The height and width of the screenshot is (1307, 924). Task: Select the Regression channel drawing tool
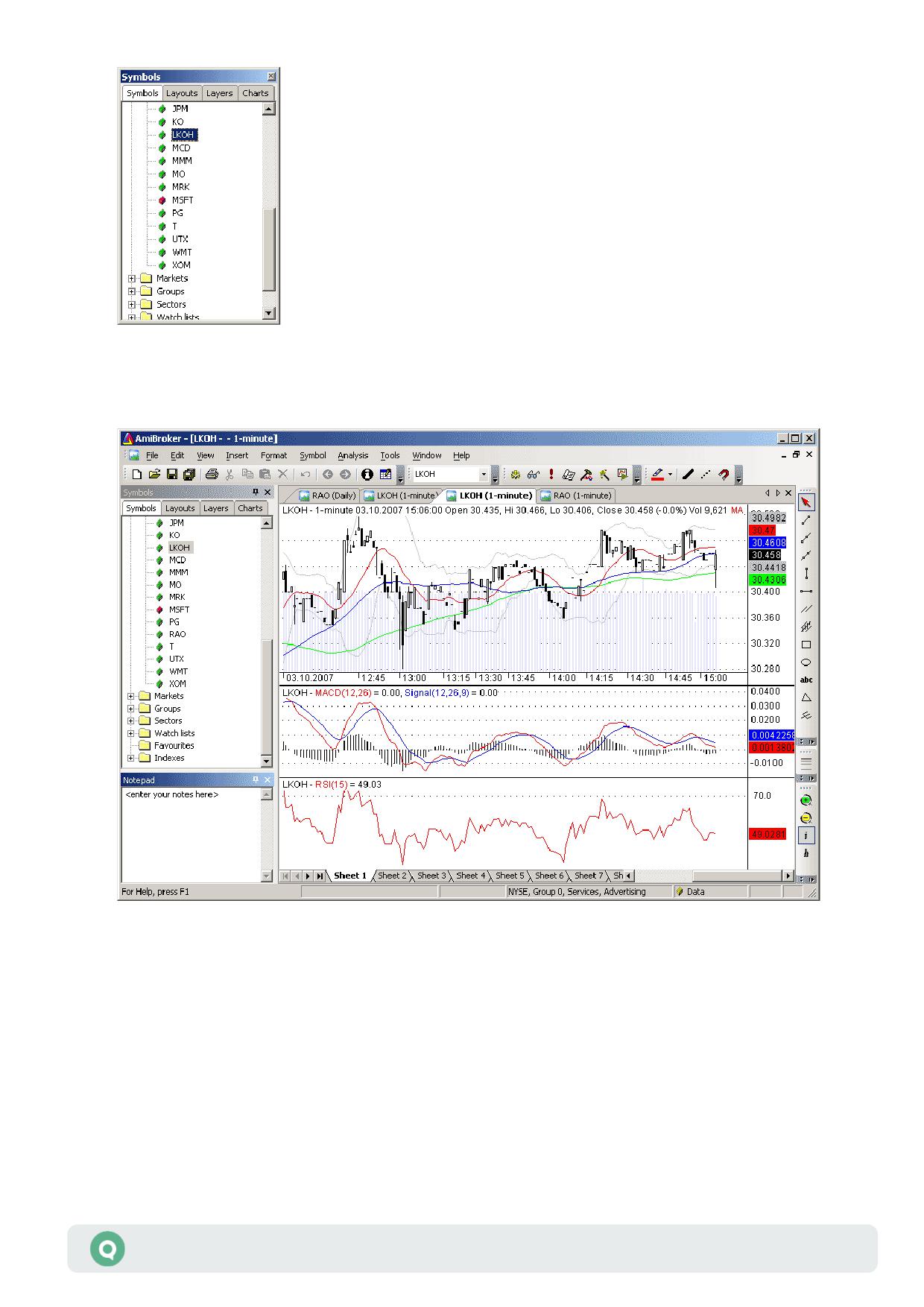click(806, 627)
